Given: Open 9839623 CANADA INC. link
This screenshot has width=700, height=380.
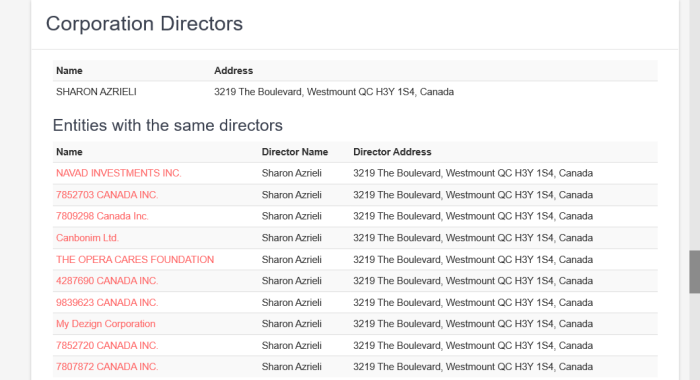Looking at the screenshot, I should [x=107, y=303].
